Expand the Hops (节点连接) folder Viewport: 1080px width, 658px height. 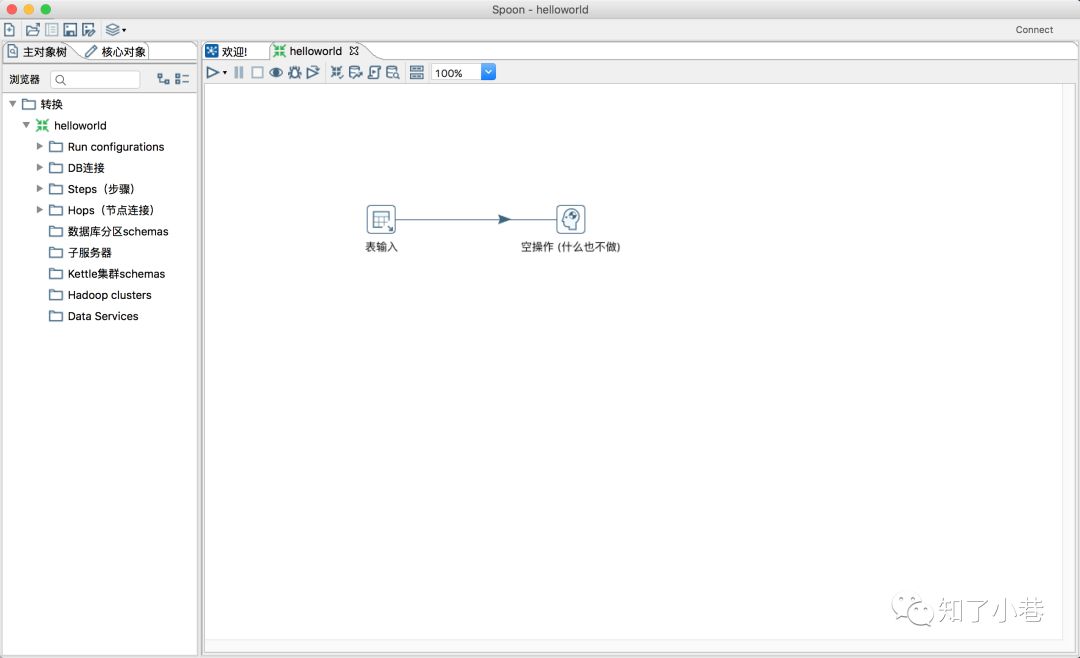click(39, 210)
